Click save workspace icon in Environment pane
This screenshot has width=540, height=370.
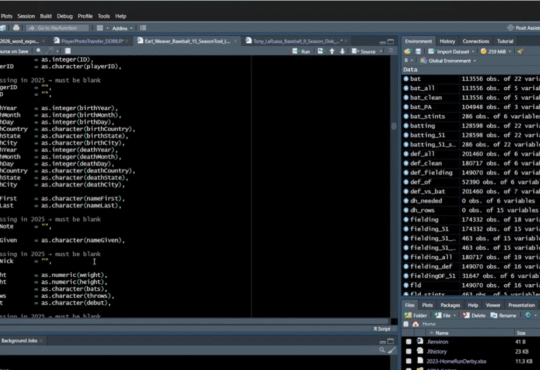pos(418,51)
